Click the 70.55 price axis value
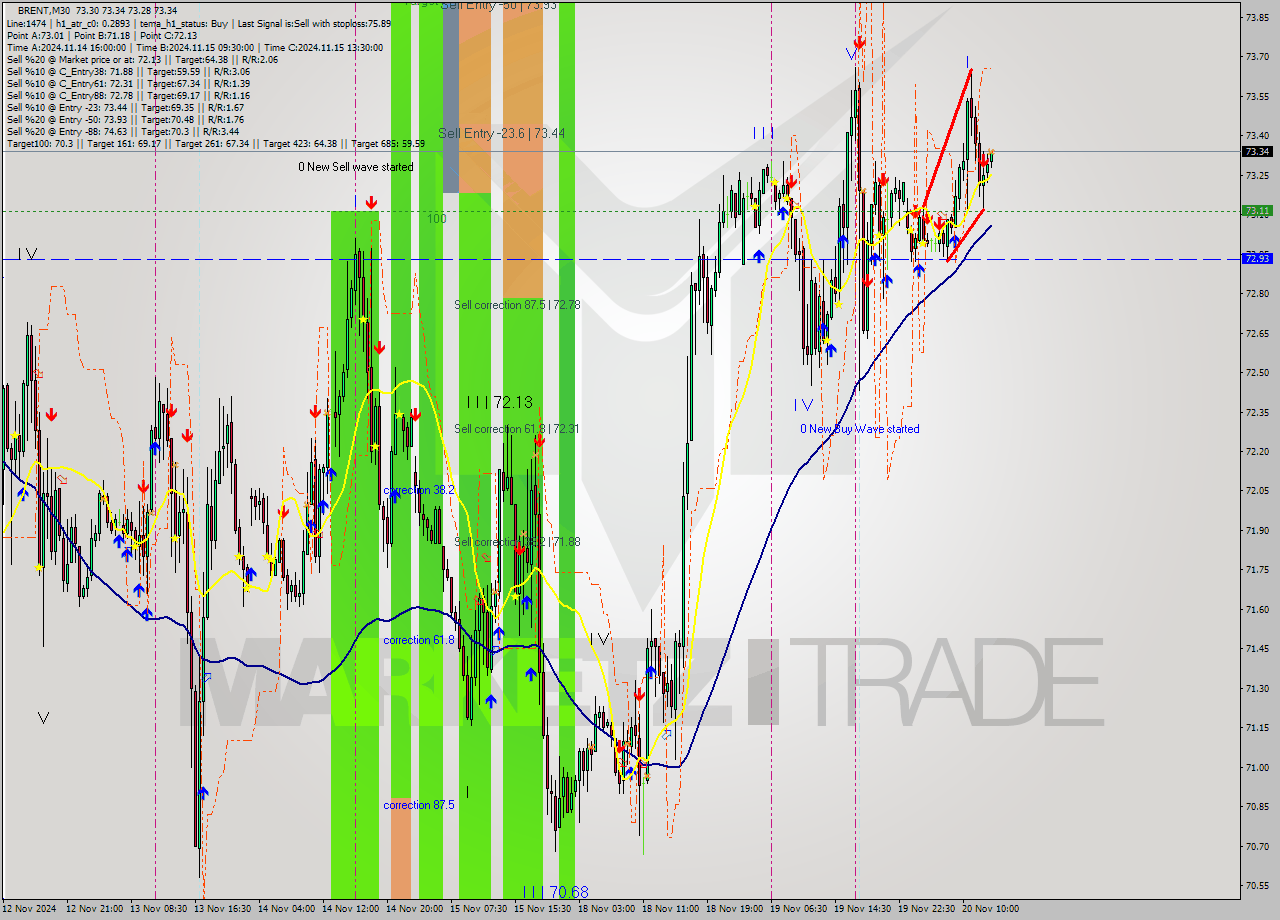Viewport: 1280px width, 920px height. (x=1257, y=886)
